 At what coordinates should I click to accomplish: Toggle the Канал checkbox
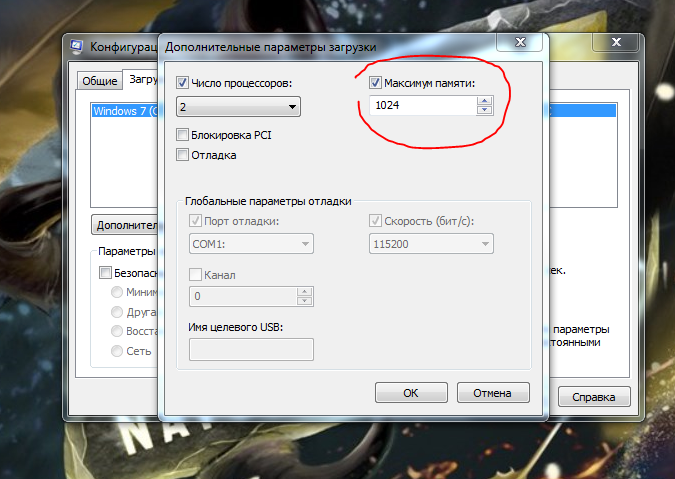(x=195, y=275)
